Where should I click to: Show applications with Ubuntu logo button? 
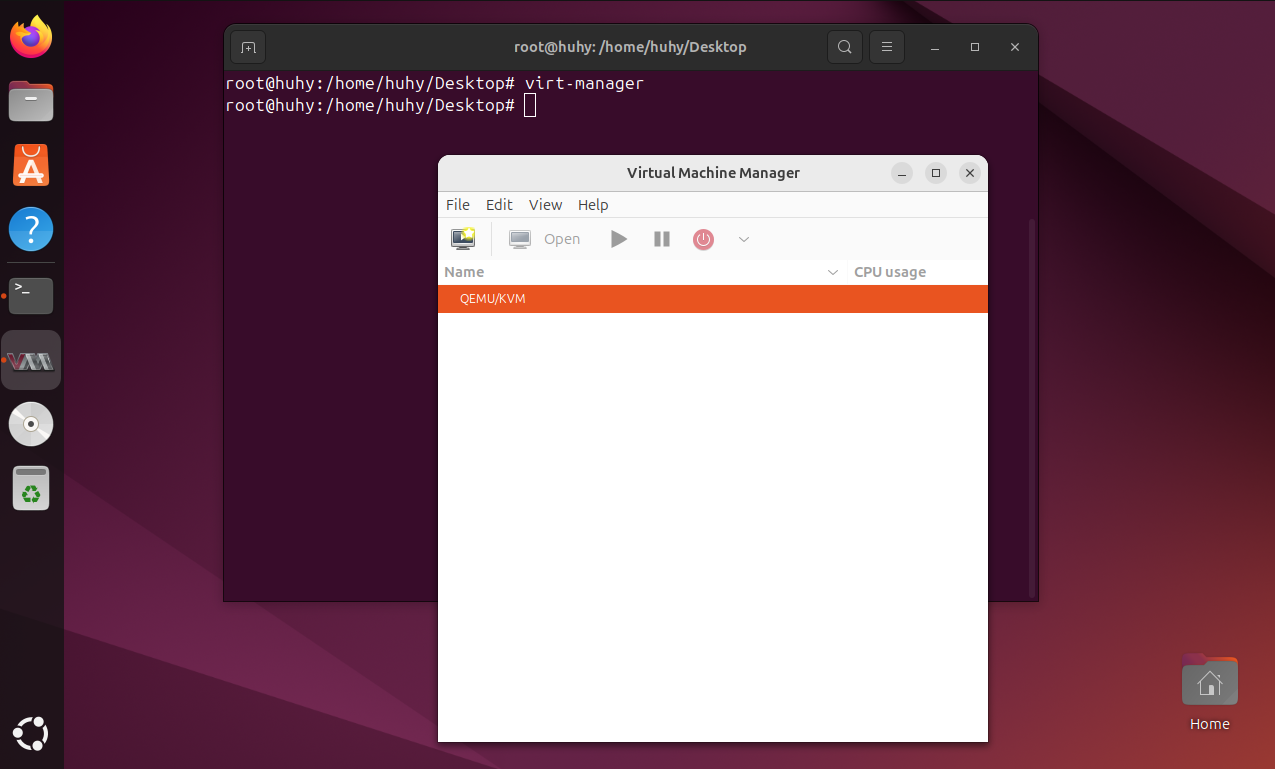pyautogui.click(x=31, y=734)
